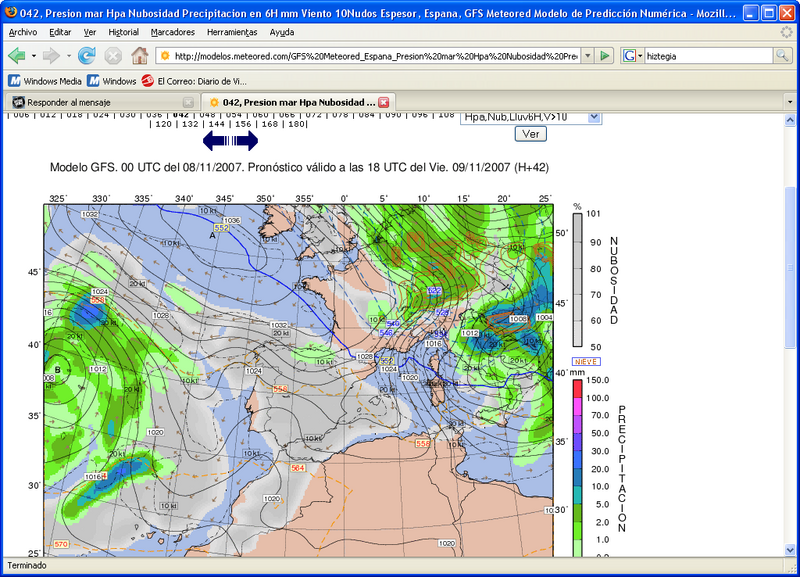
Task: Click the Stop loading button
Action: click(113, 56)
